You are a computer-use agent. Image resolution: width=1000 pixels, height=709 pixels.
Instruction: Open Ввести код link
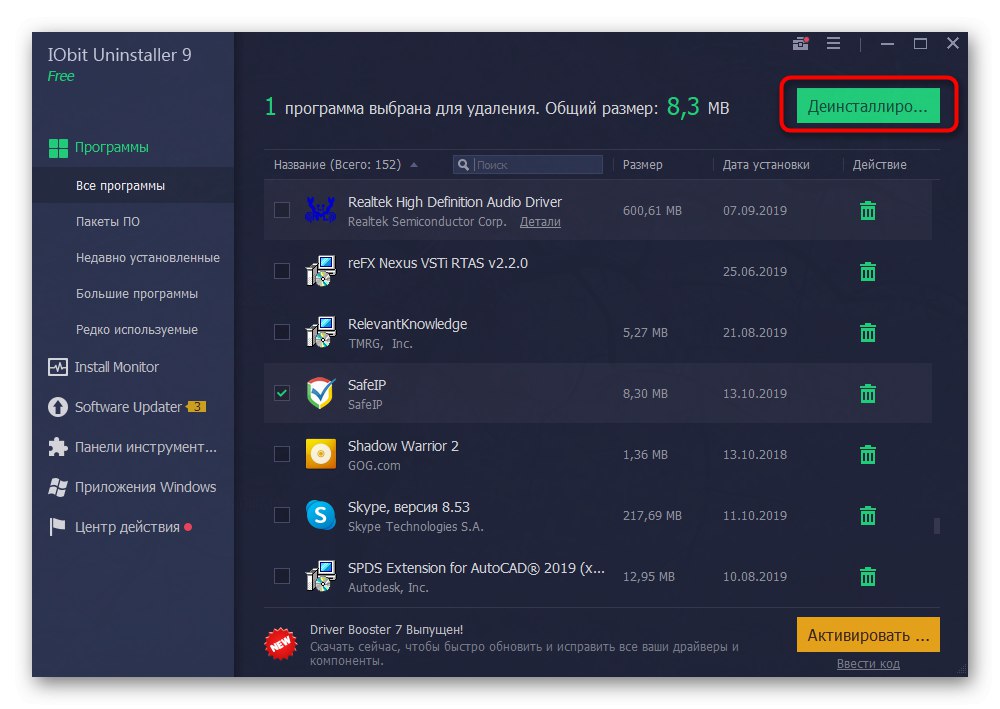pos(868,664)
